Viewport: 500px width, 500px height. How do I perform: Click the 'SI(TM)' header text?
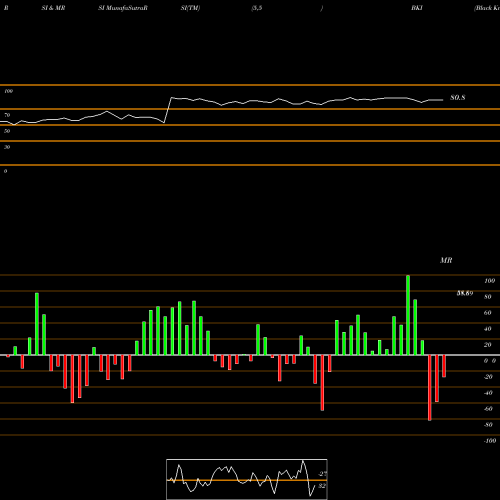[190, 8]
